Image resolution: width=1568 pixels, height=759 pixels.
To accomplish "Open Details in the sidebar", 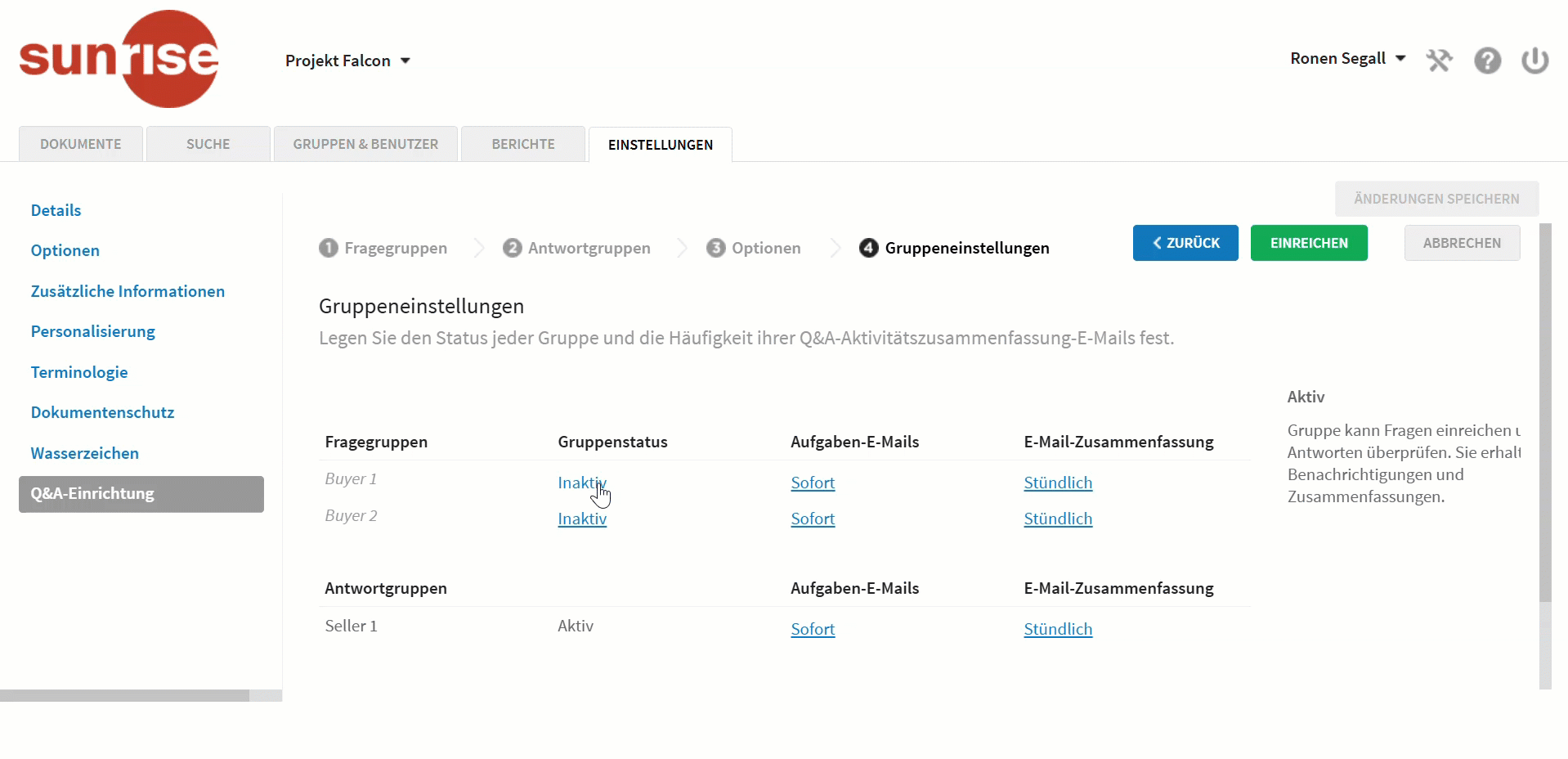I will click(56, 210).
